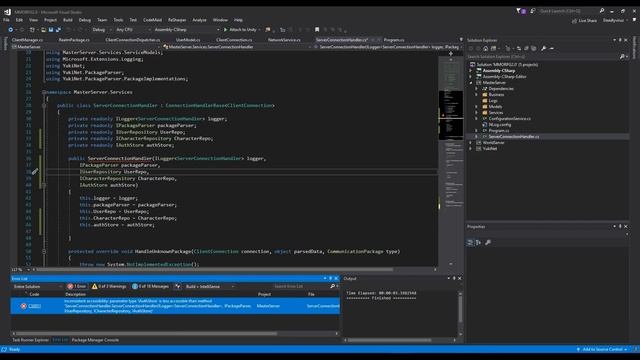Click the Properties categorized icon

470,242
